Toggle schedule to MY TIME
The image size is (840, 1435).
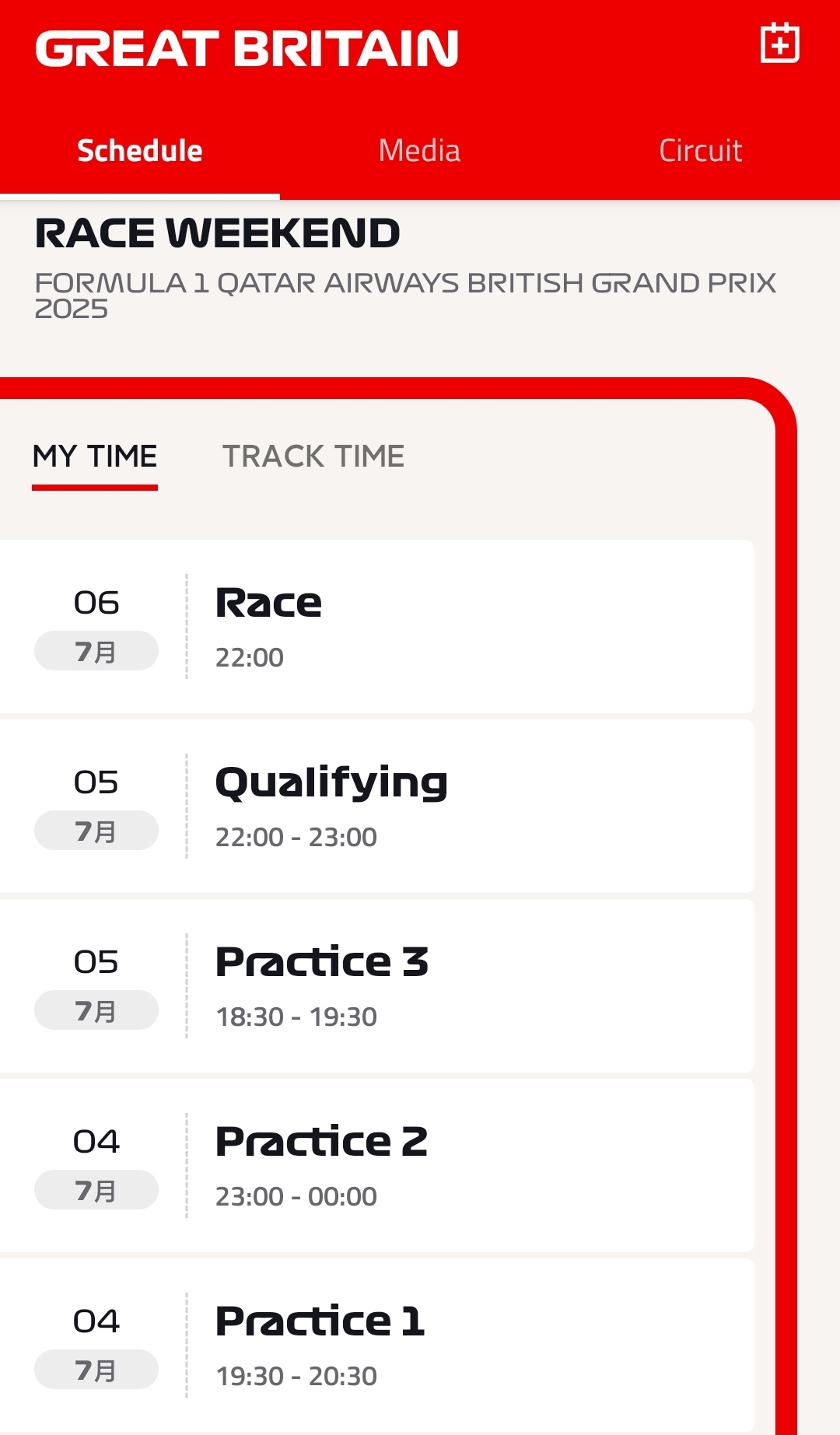(x=95, y=456)
